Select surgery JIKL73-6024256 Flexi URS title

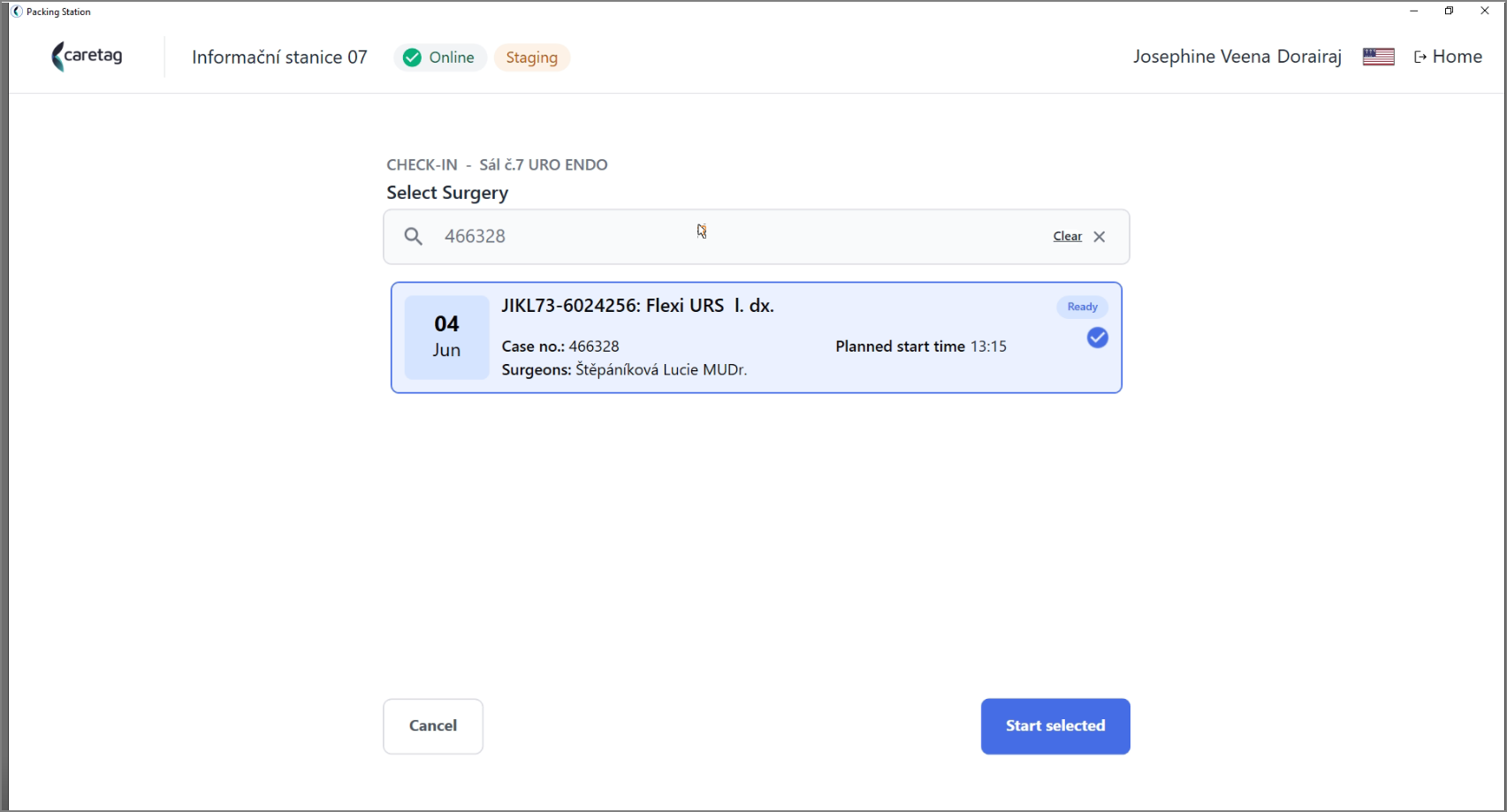click(x=637, y=306)
